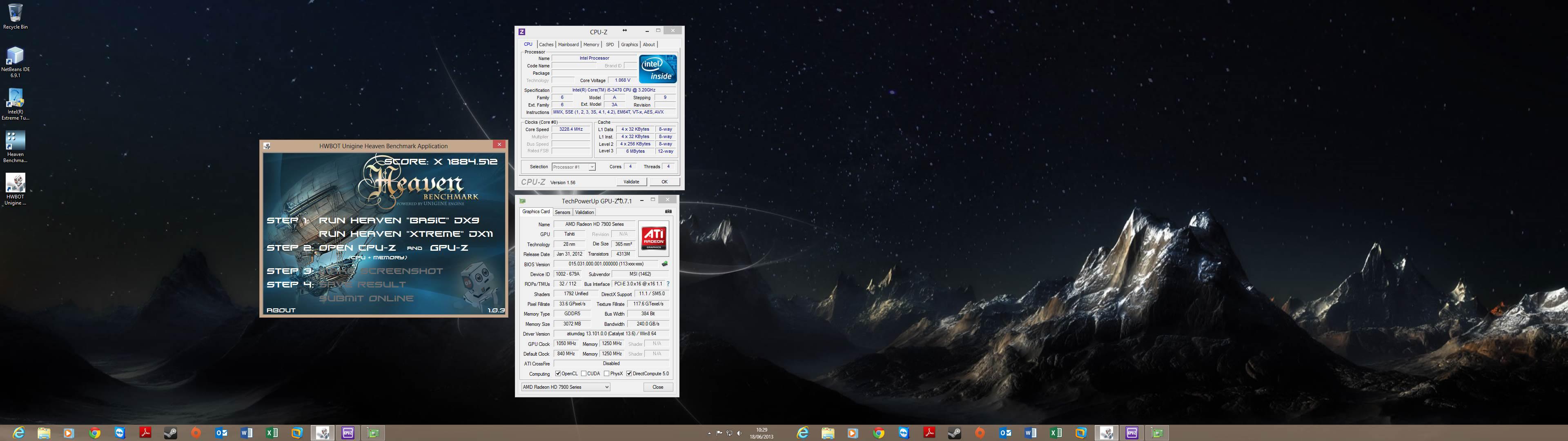The width and height of the screenshot is (1568, 441).
Task: Click the Driver Version field in GPU-Z
Action: 611,334
